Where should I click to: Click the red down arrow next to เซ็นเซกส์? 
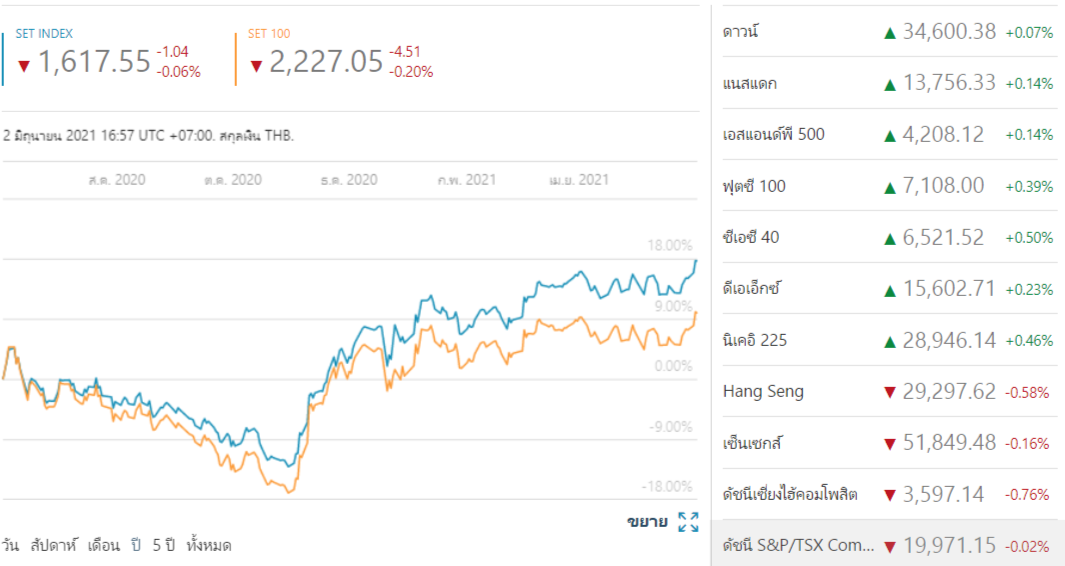[889, 444]
